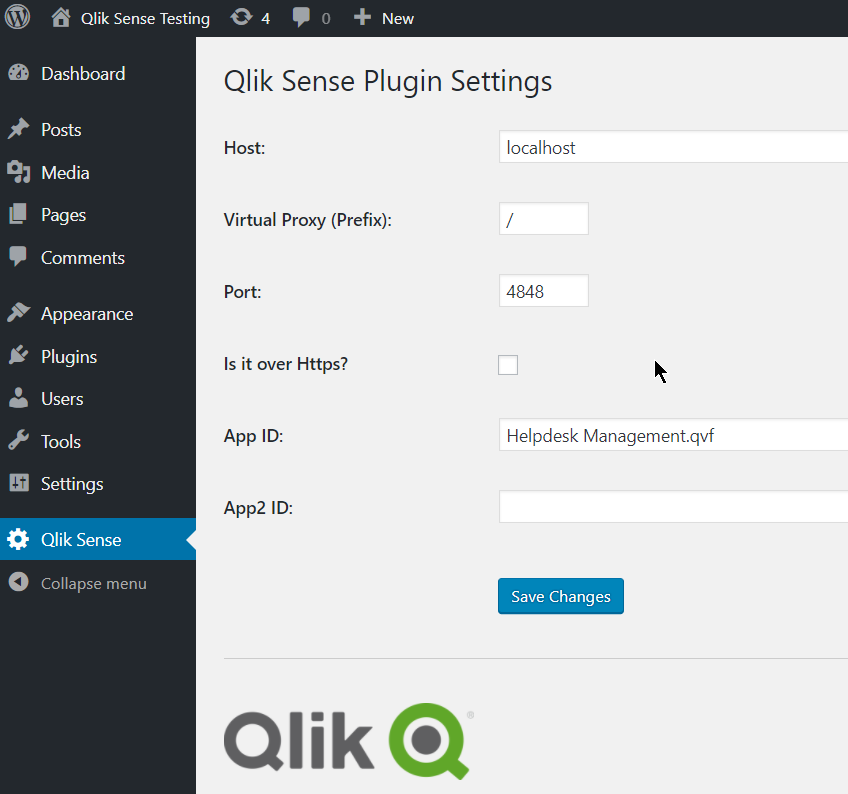Screen dimensions: 848x794
Task: Click the home icon beside Qlik Sense Testing
Action: tap(61, 18)
